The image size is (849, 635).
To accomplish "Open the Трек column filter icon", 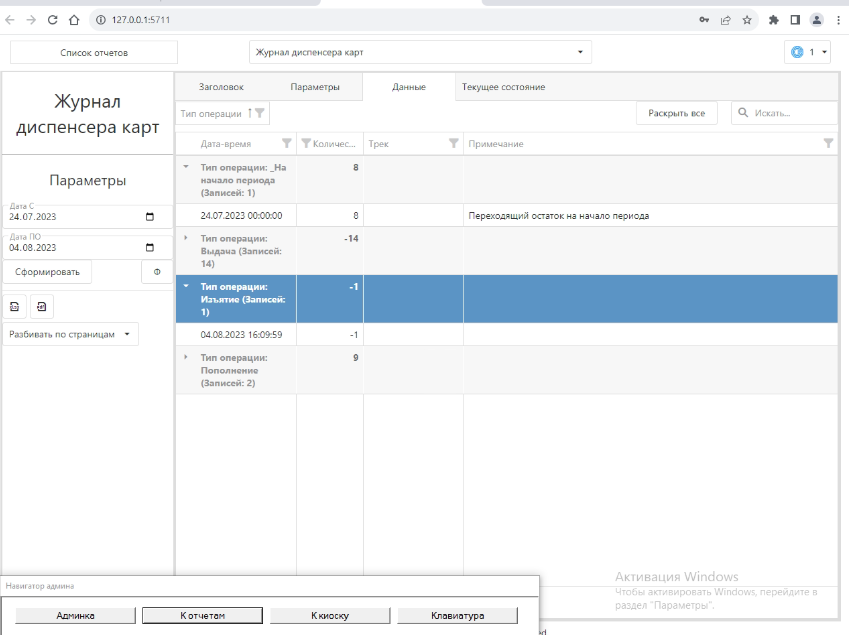I will (x=454, y=143).
